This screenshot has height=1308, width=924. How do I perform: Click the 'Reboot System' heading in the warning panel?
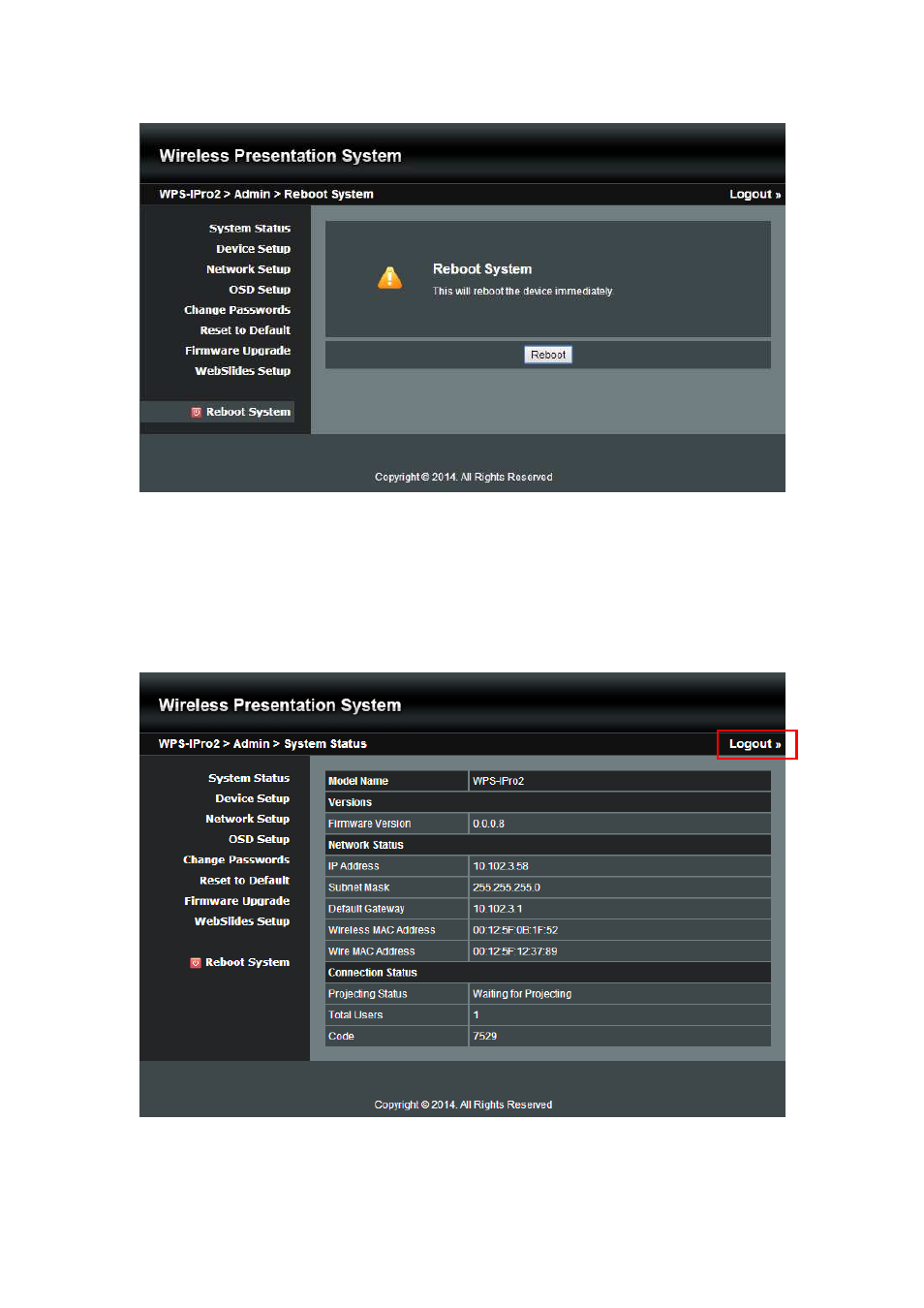tap(482, 269)
